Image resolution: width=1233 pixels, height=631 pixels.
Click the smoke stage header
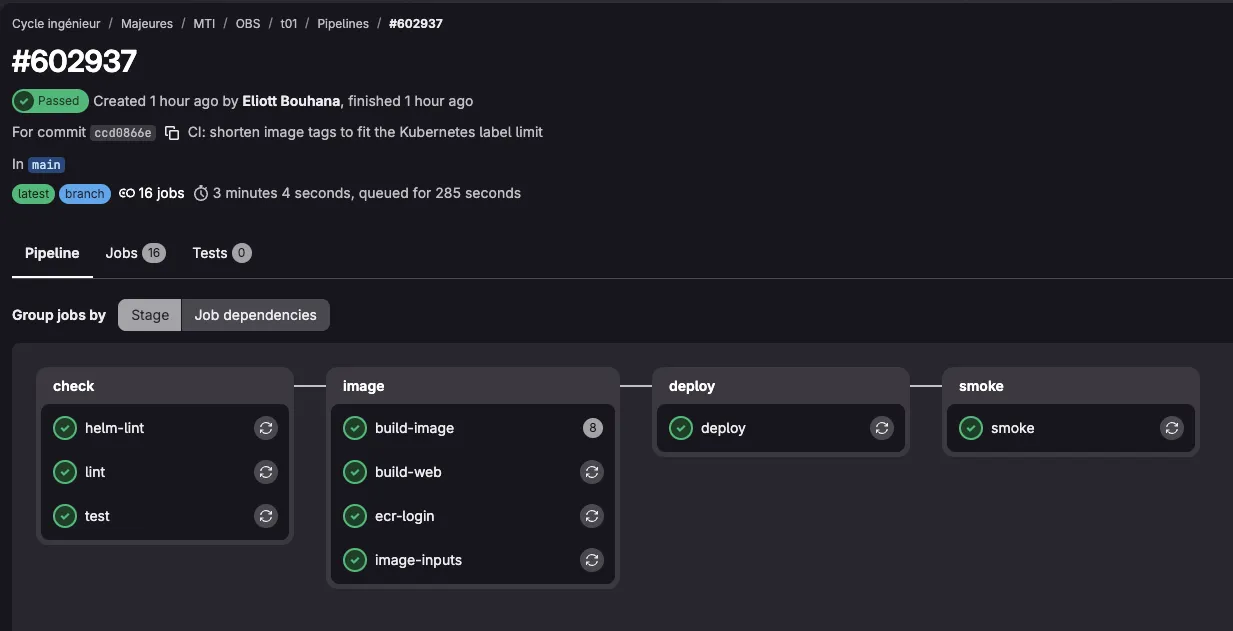click(981, 386)
